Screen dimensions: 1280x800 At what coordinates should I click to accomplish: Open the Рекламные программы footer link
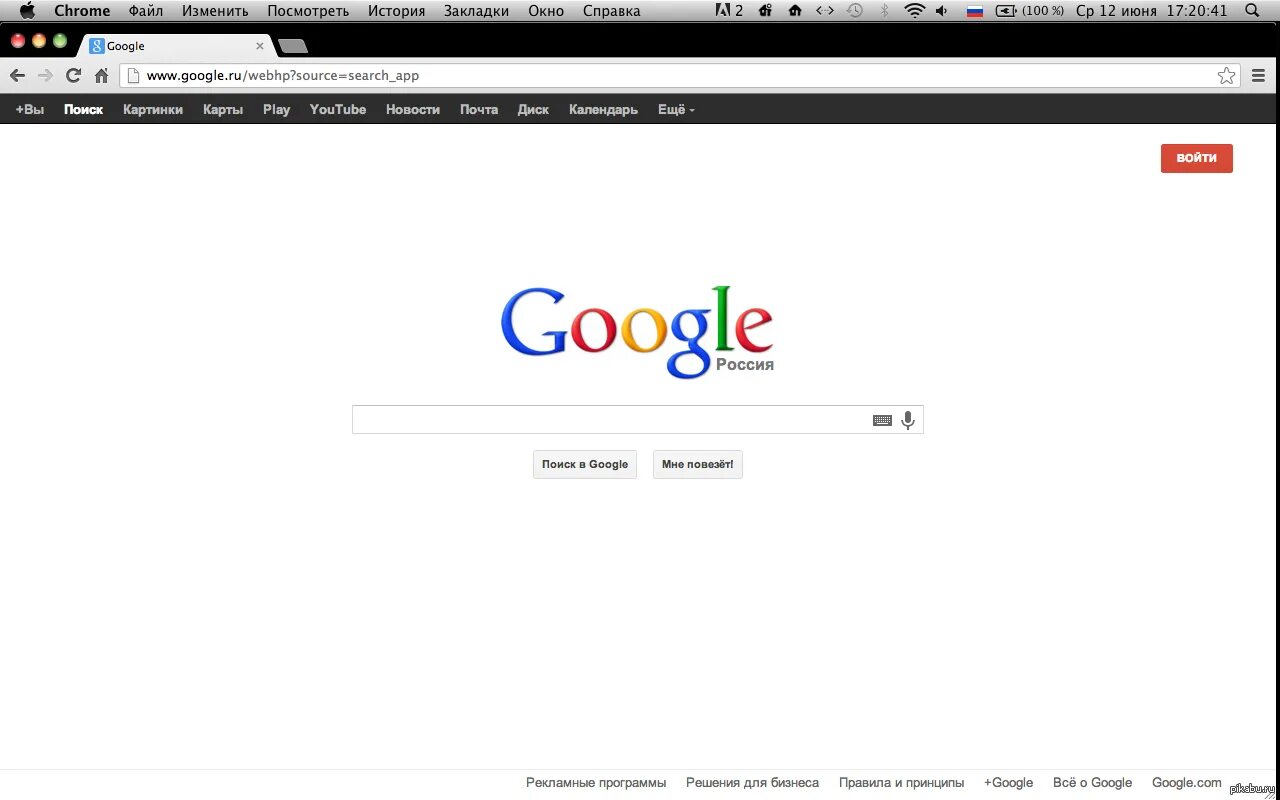point(596,783)
